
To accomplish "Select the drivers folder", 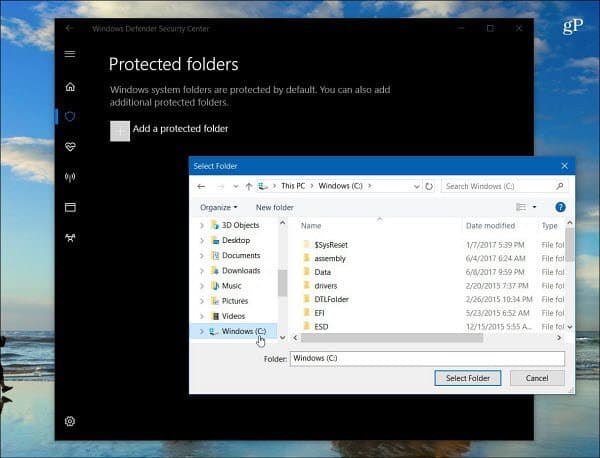I will (326, 286).
